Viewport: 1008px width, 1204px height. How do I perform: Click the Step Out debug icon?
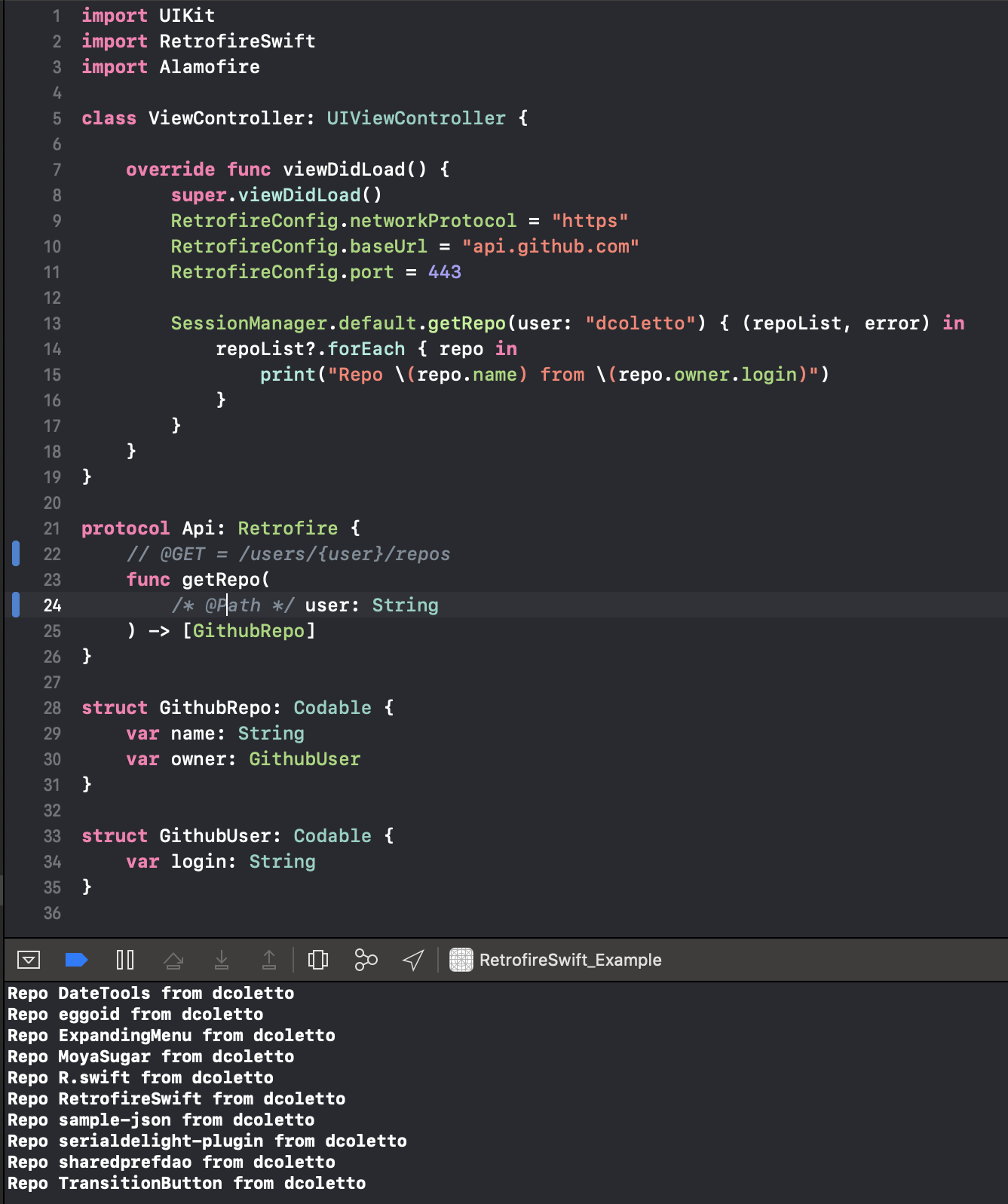268,960
